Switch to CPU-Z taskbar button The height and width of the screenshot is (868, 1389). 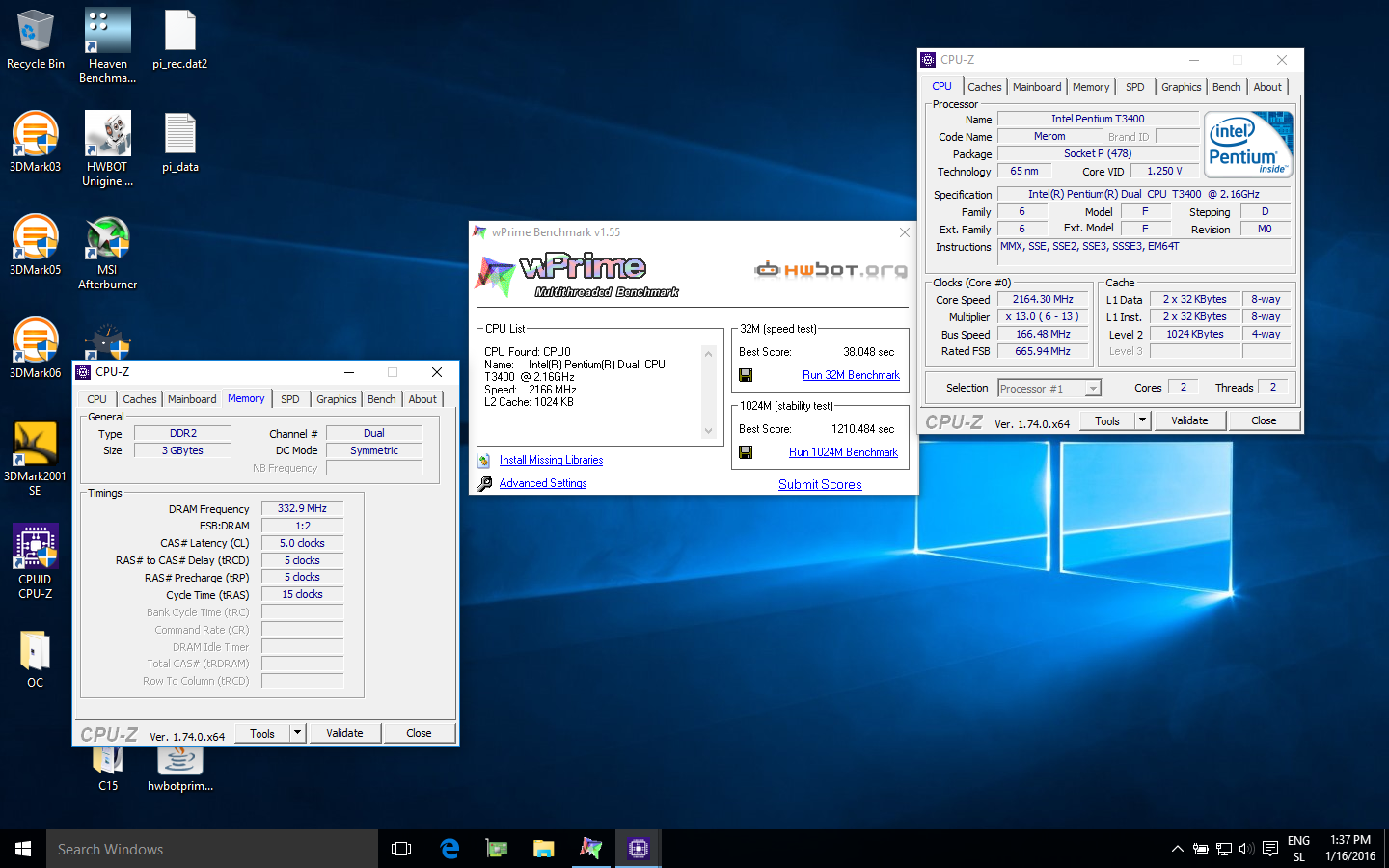tap(638, 849)
